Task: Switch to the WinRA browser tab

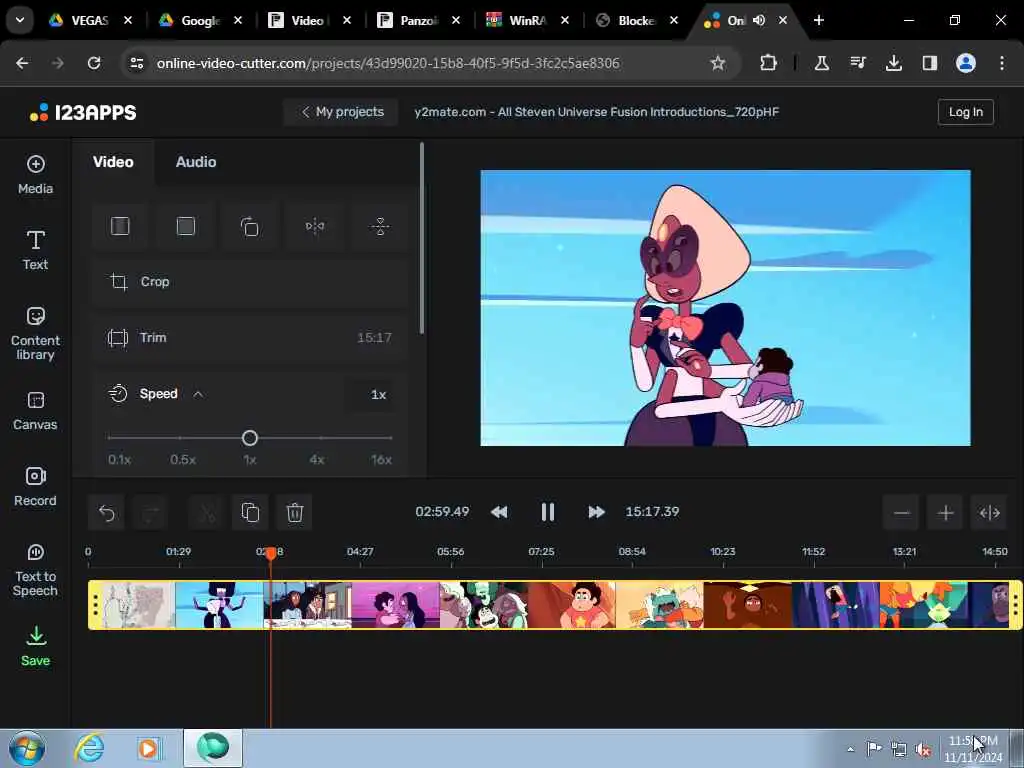Action: [526, 20]
